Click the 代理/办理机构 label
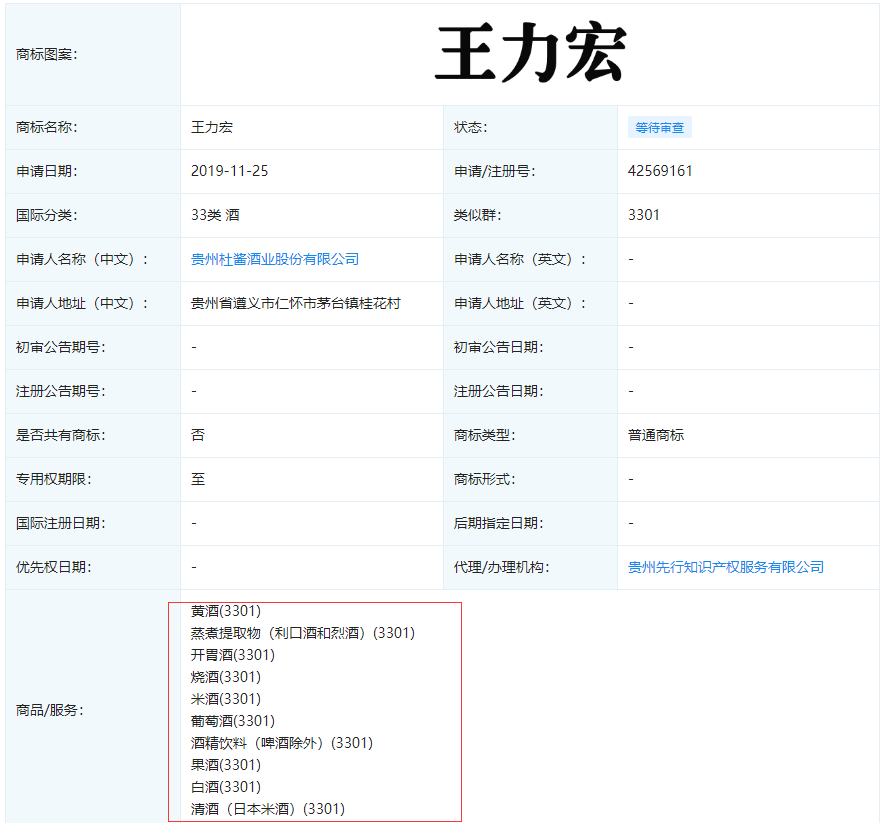Screen dimensions: 886x823 [x=502, y=567]
